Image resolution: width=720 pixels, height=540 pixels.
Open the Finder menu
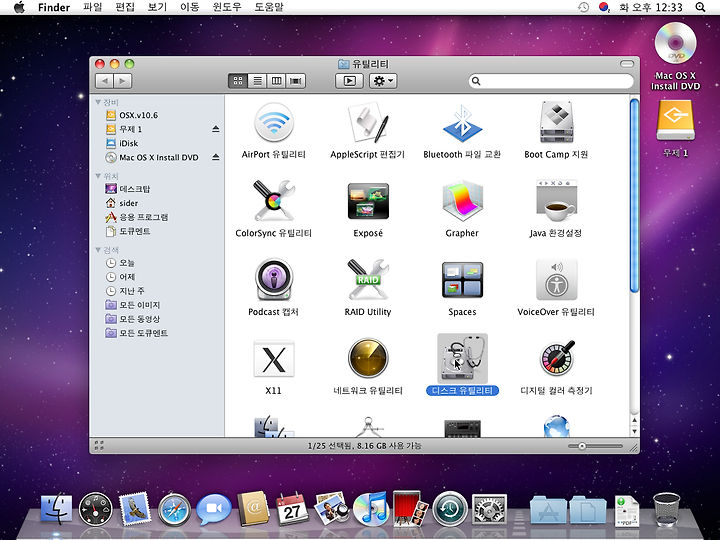point(54,7)
